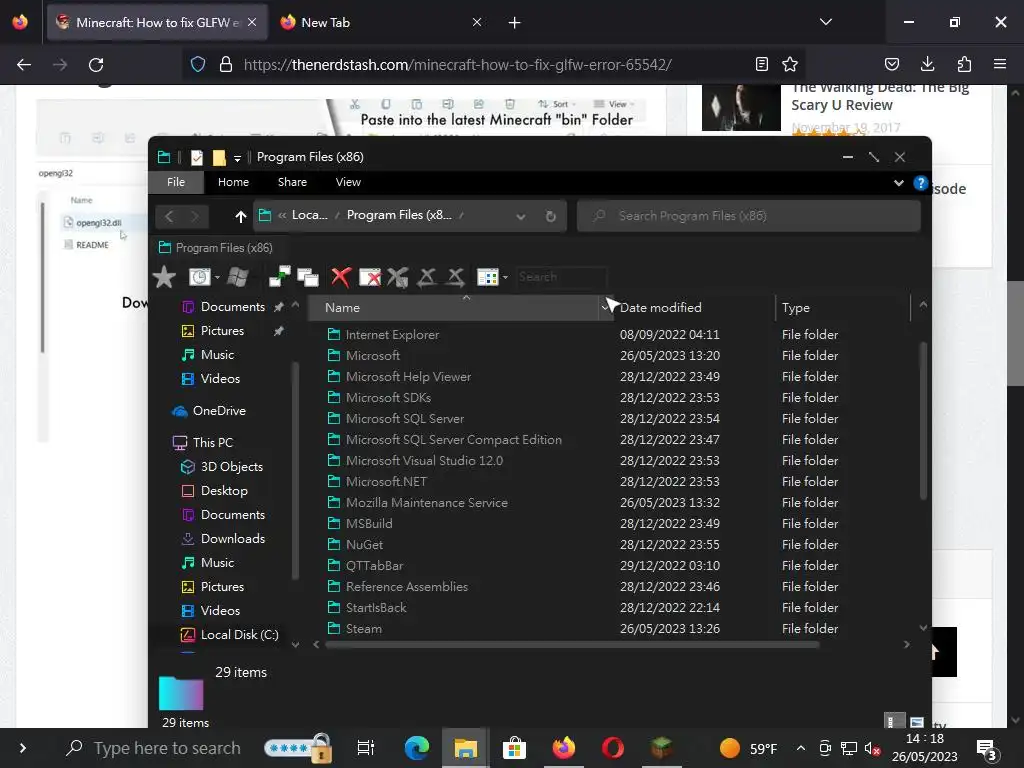
Task: Click the Firefox page vertical scrollbar
Action: (x=1015, y=333)
